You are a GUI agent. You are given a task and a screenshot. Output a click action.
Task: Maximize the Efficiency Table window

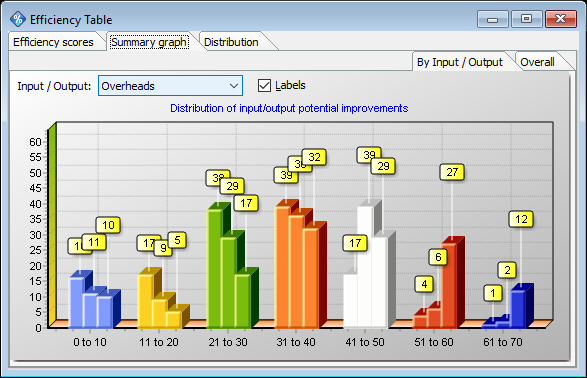pyautogui.click(x=526, y=19)
